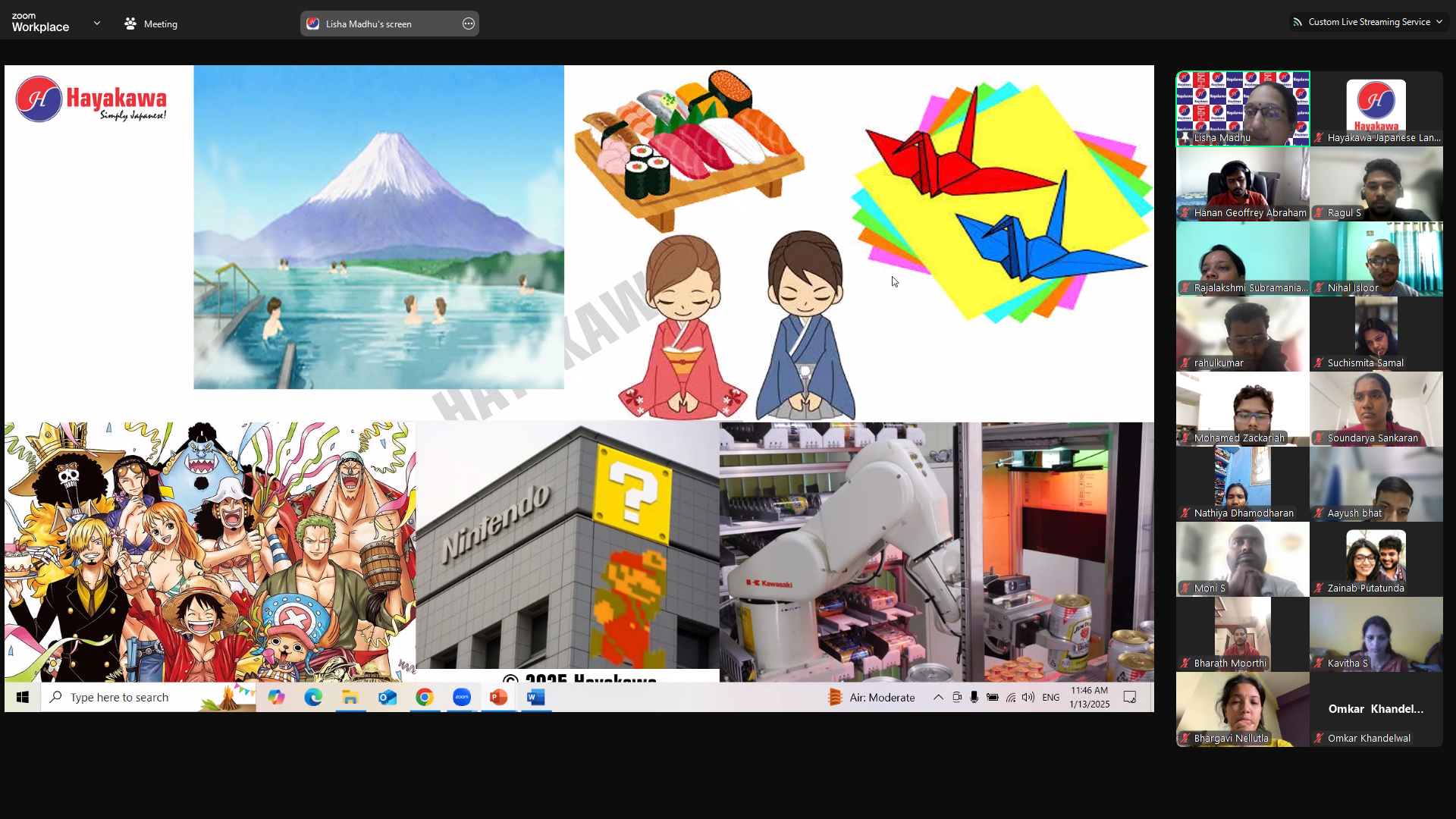Click the 'Air: Moderate' weather widget
This screenshot has width=1456, height=819.
pos(872,697)
